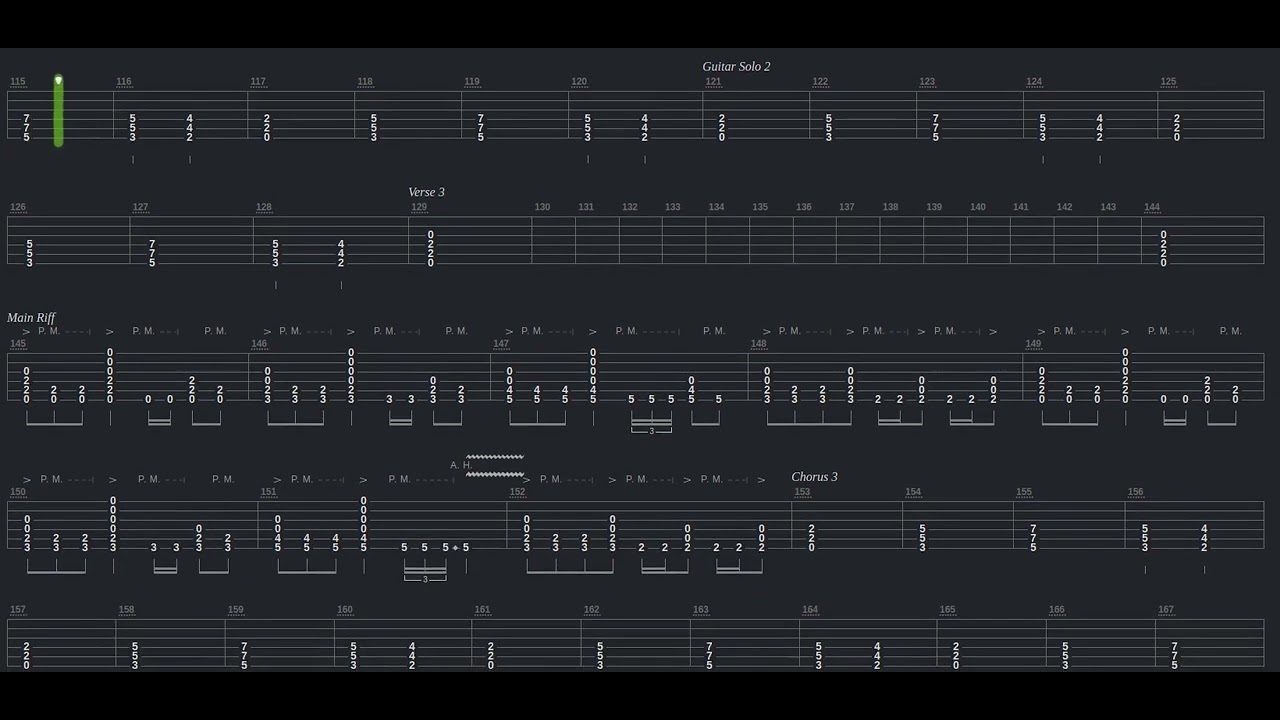
Task: Jump to measure number 119
Action: pos(472,82)
